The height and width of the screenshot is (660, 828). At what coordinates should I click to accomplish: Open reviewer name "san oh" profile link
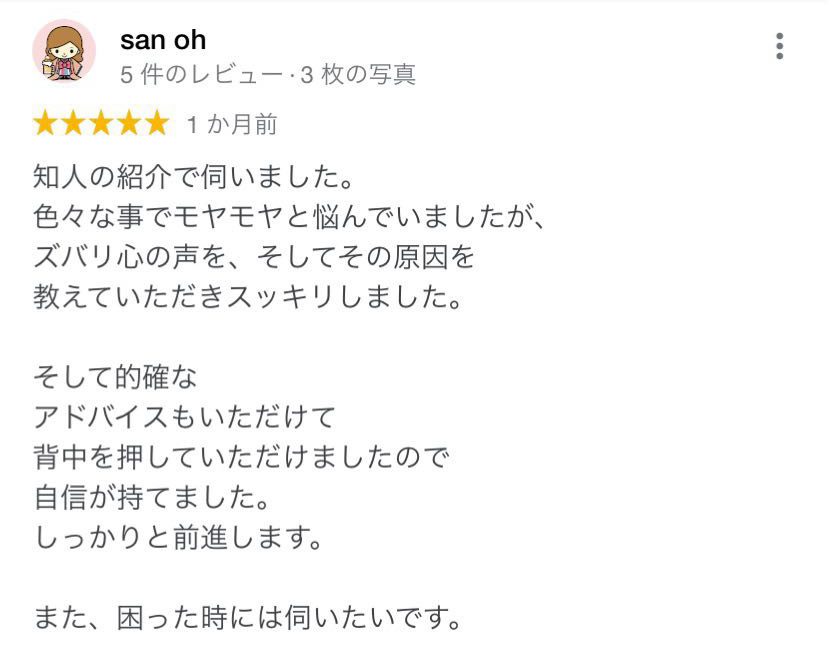pos(163,40)
